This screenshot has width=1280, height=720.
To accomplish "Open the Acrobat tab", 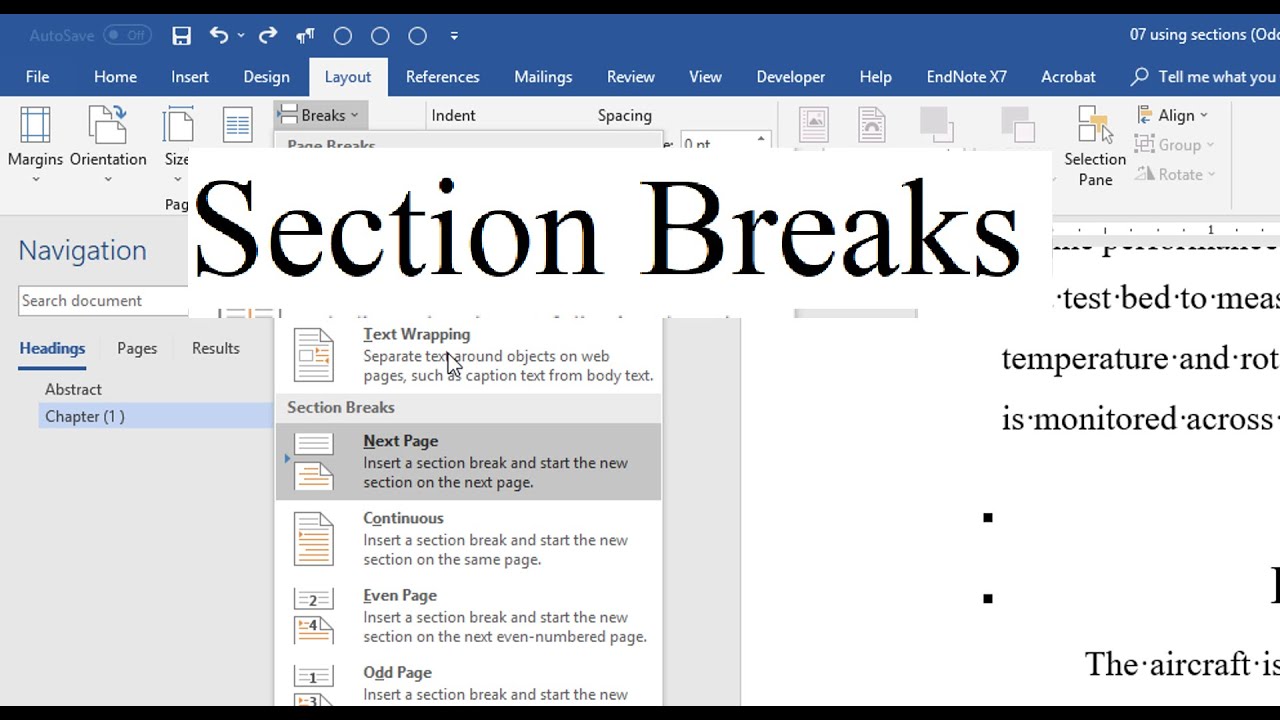I will (x=1068, y=77).
